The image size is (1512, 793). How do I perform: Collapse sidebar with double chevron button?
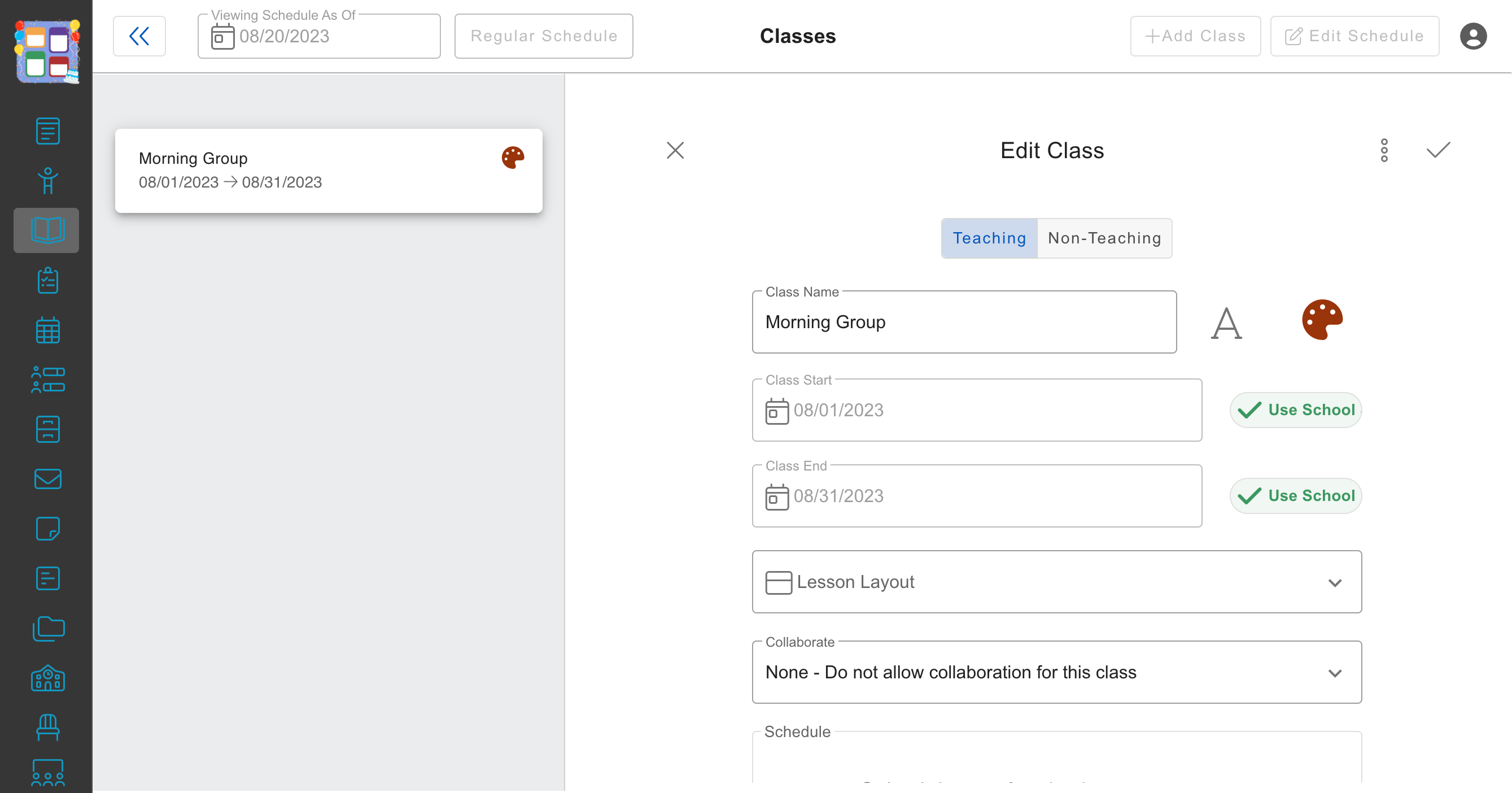(x=139, y=36)
